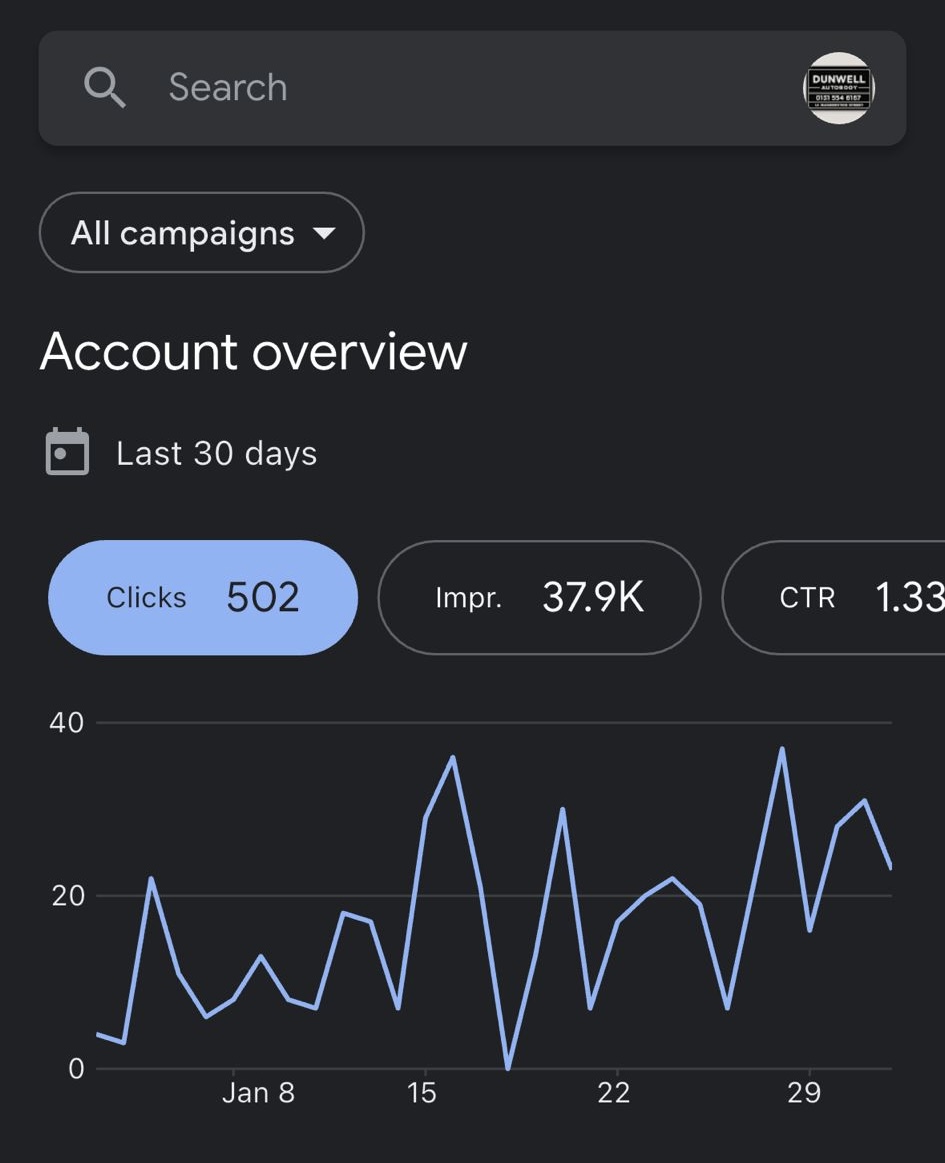Tap the magnifying glass search icon
Viewport: 945px width, 1163px height.
pos(105,88)
